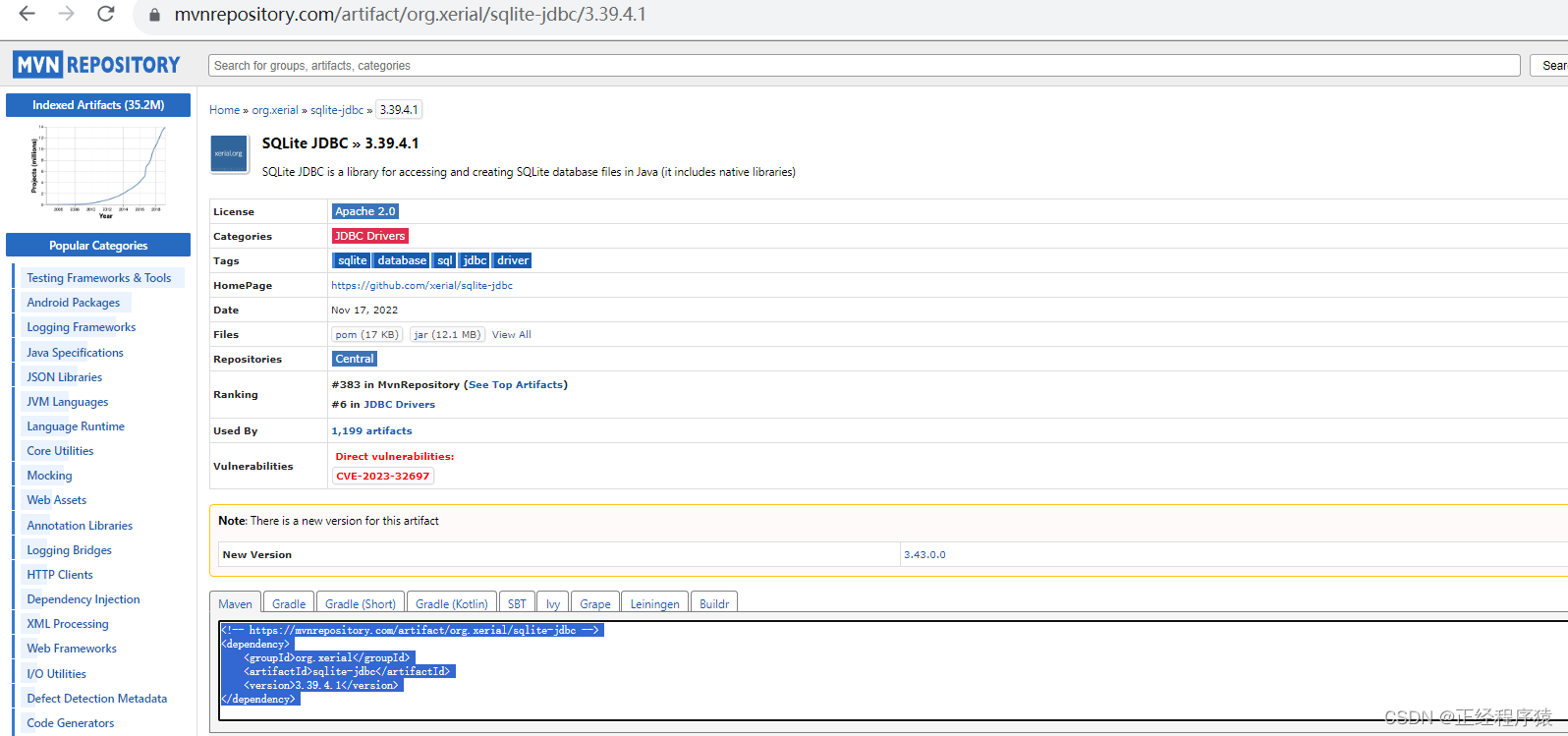Screen dimensions: 1568x736
Task: Open XML Processing category
Action: (68, 624)
